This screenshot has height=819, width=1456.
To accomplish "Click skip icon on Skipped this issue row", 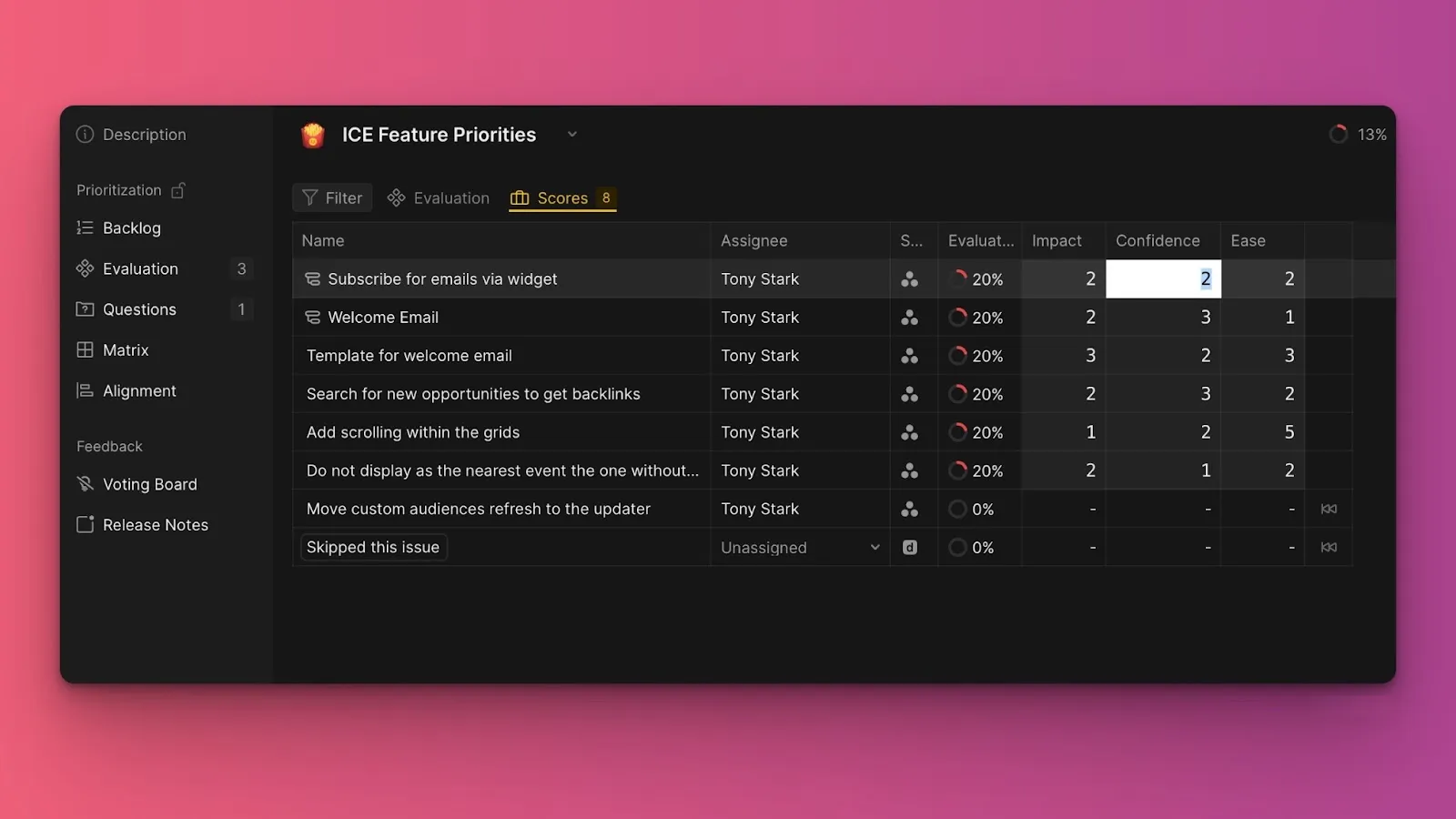I will [x=1329, y=548].
